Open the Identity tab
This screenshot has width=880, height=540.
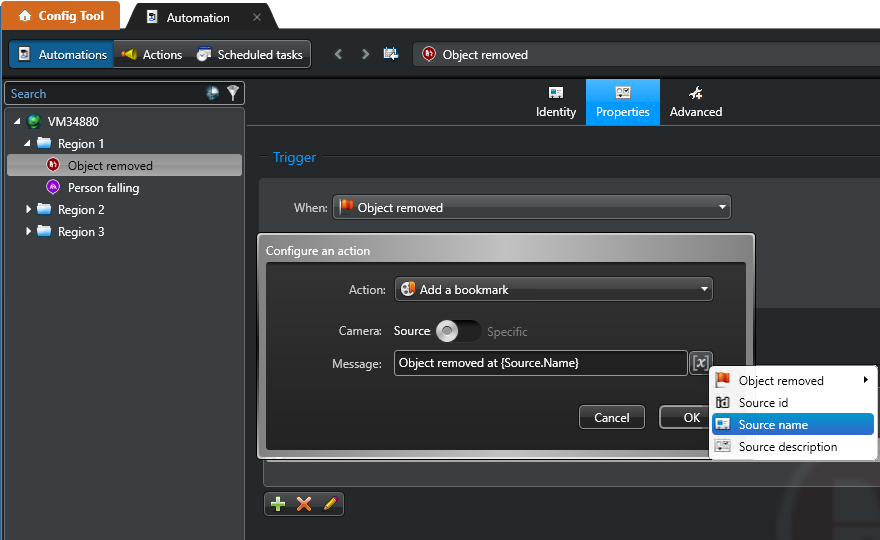556,102
